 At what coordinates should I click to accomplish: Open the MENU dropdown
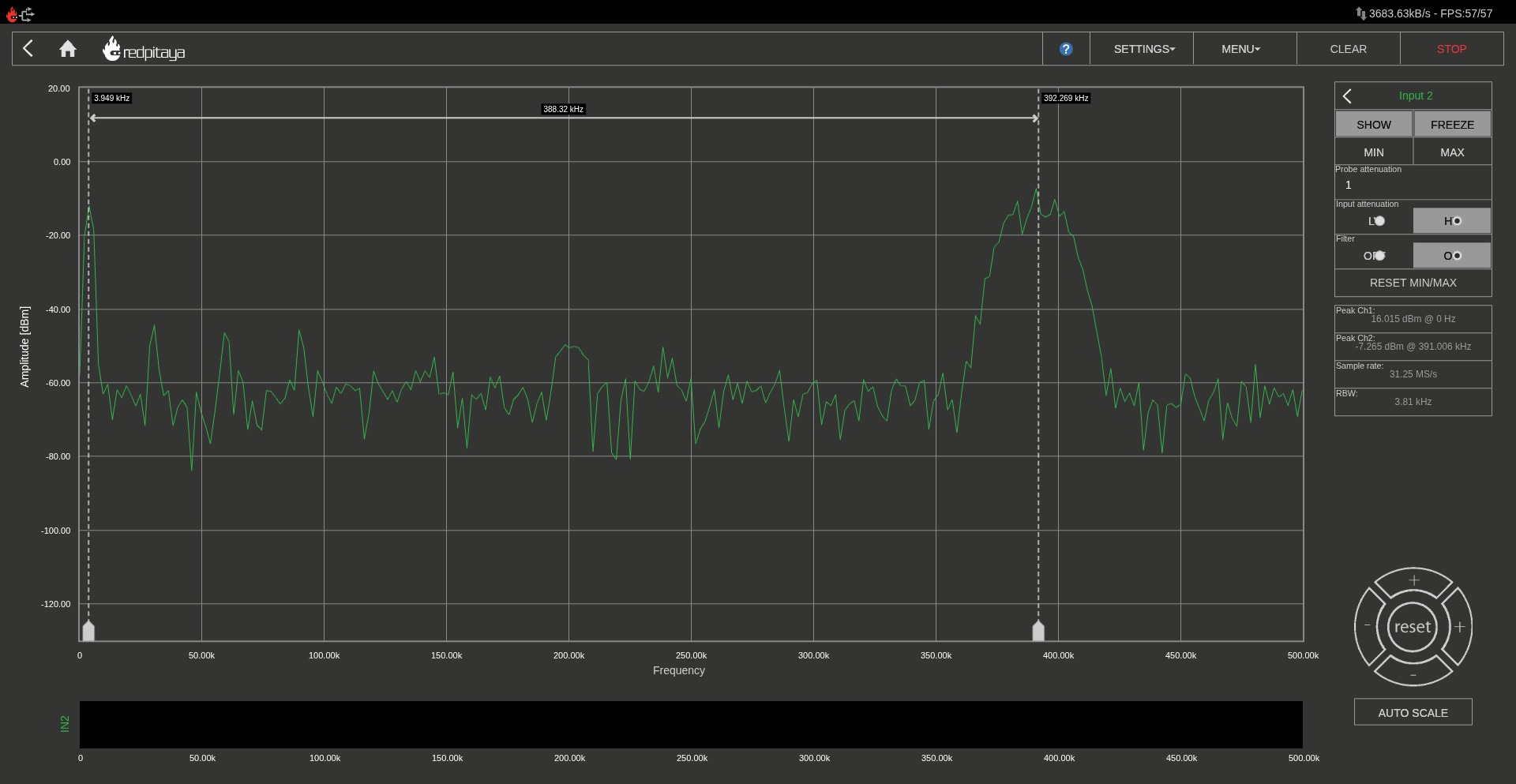(1239, 48)
